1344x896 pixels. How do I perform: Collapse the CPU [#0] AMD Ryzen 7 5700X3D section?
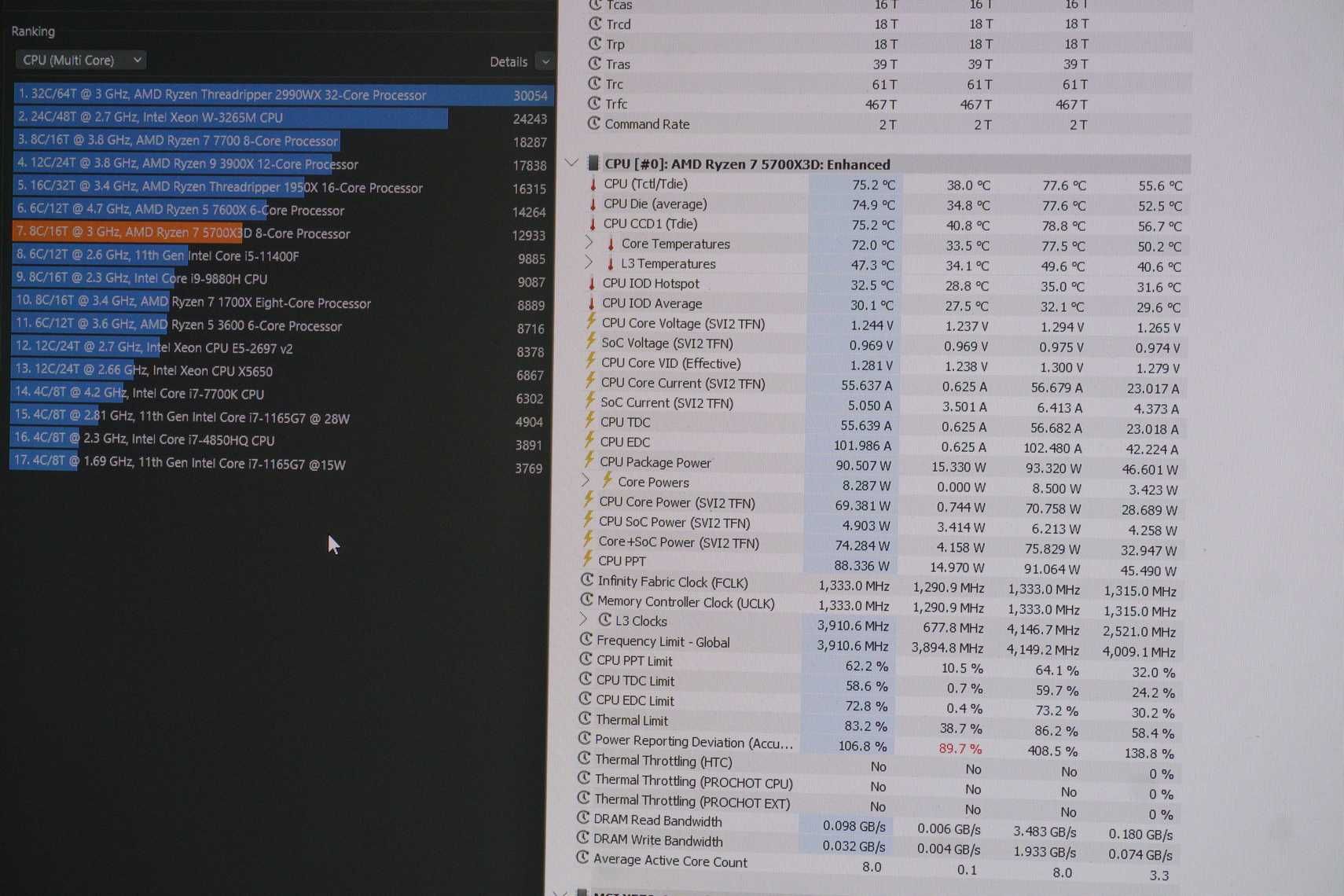click(x=571, y=163)
